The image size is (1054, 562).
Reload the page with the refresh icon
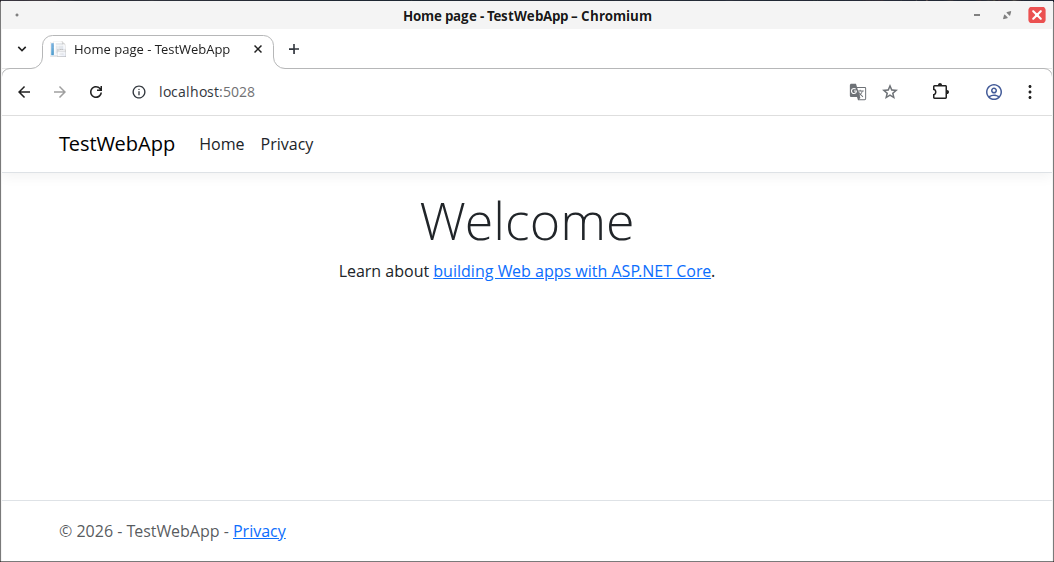pyautogui.click(x=96, y=92)
